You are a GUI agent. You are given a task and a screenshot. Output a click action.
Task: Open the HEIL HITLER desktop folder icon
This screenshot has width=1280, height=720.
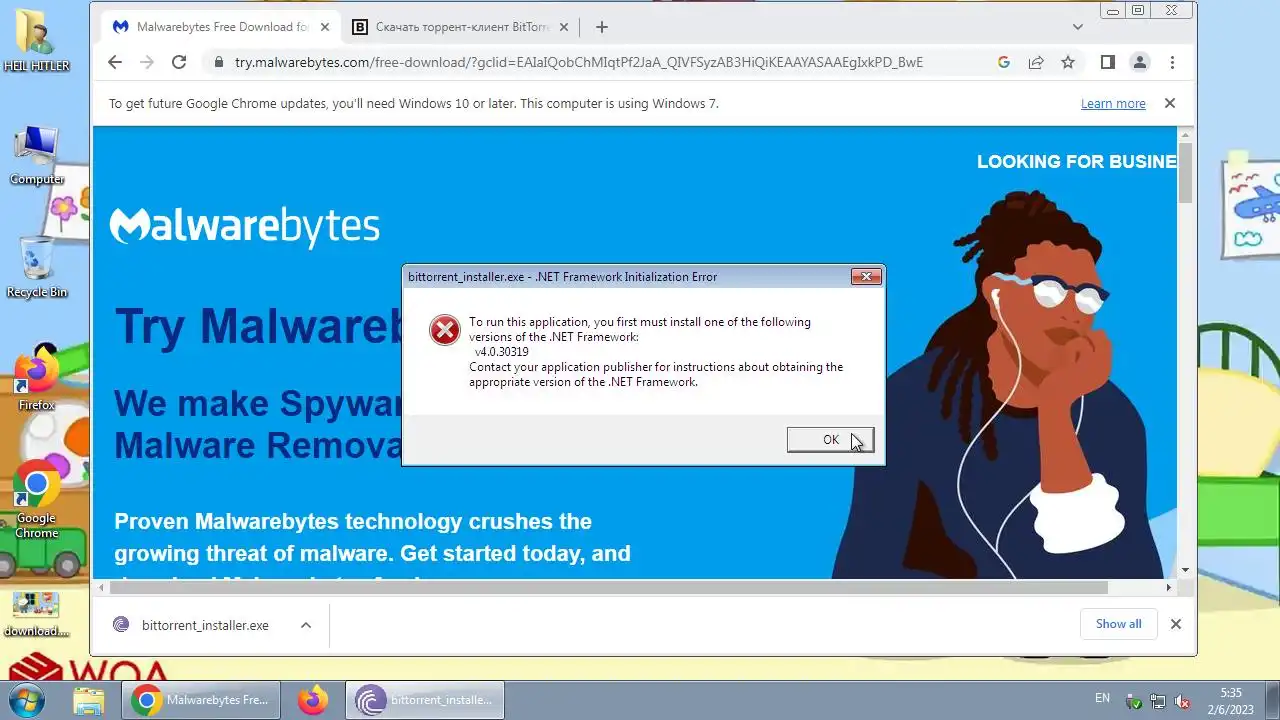click(36, 41)
